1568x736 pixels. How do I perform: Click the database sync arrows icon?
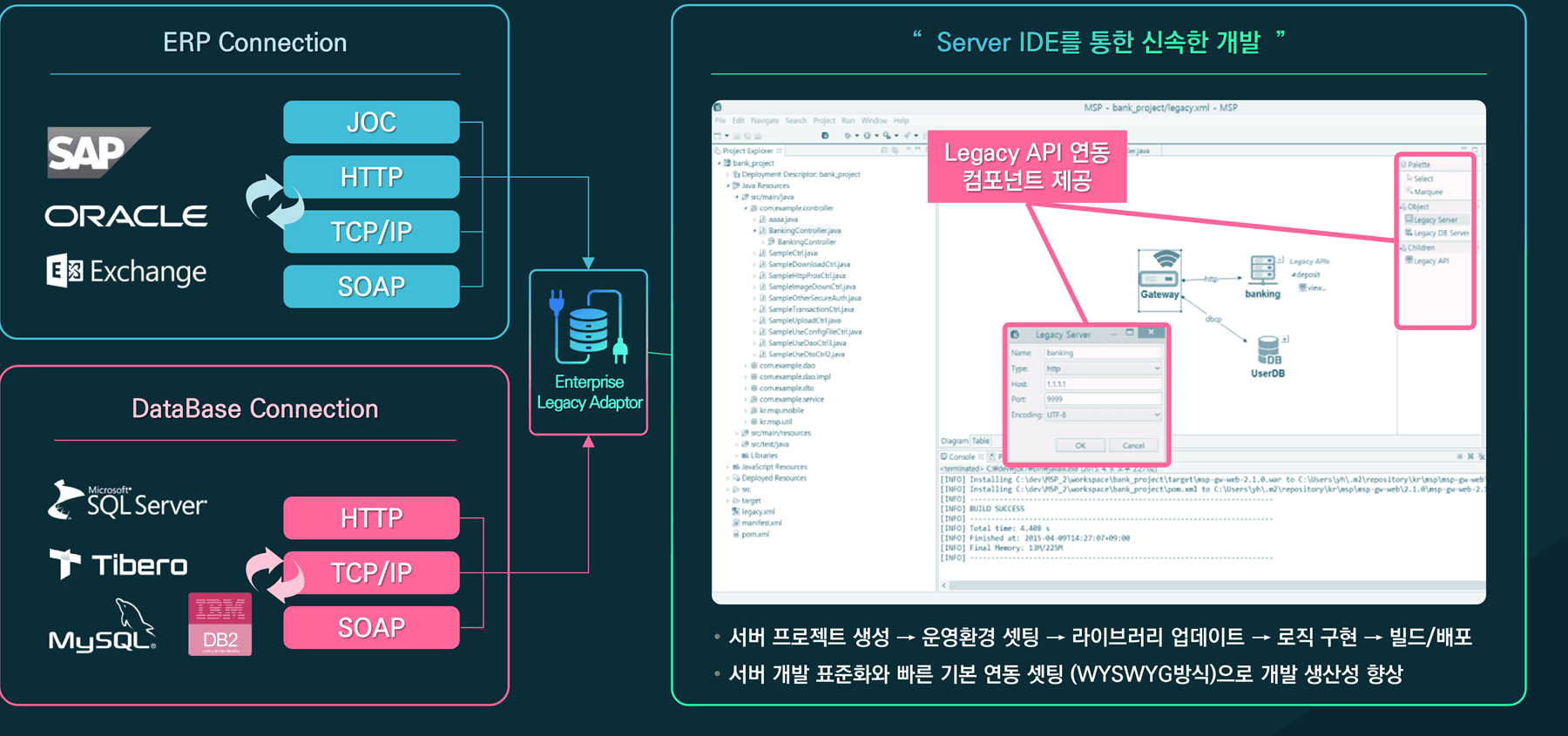pos(274,575)
